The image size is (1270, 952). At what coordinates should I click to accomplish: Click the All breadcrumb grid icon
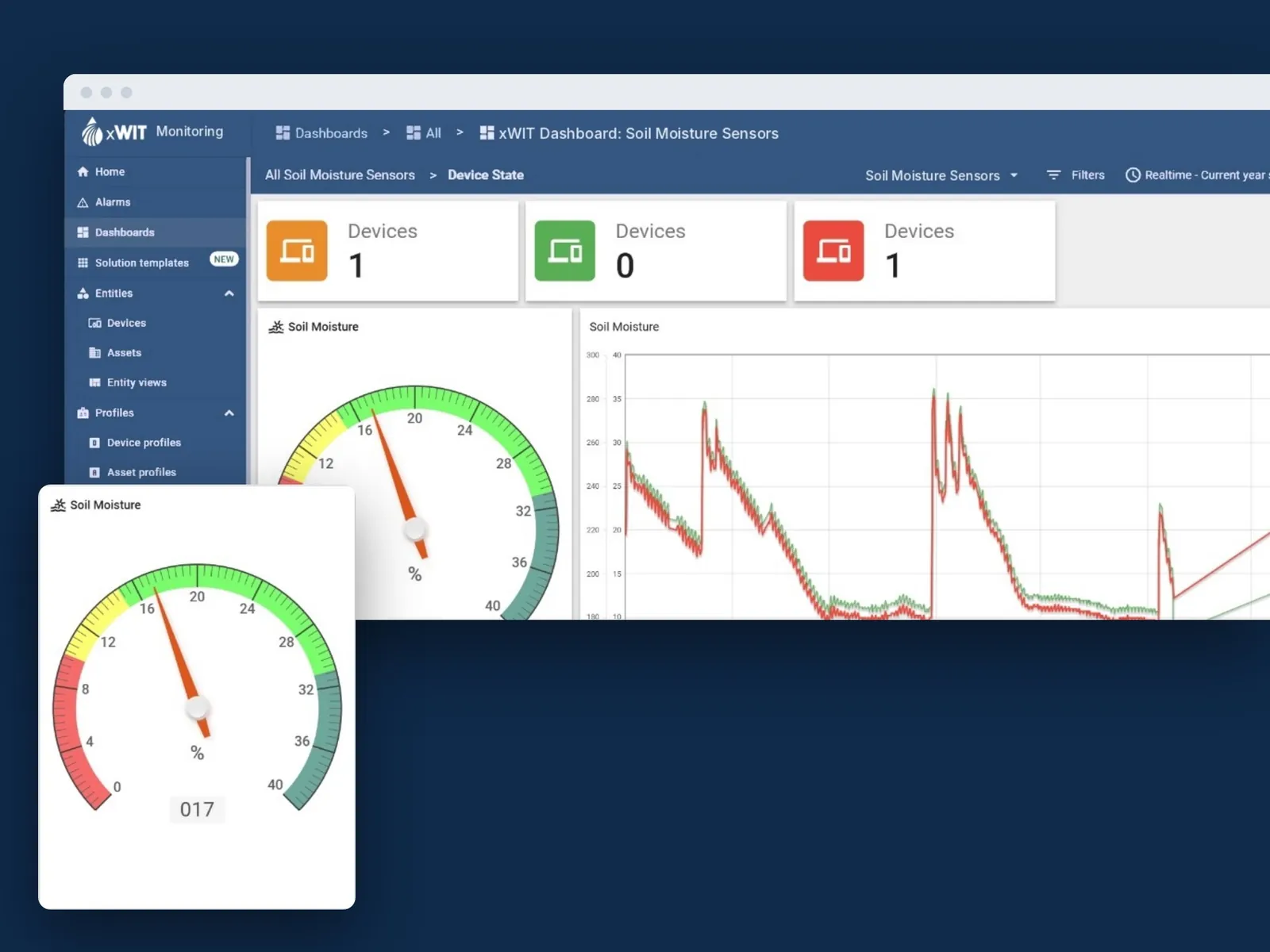(x=414, y=133)
